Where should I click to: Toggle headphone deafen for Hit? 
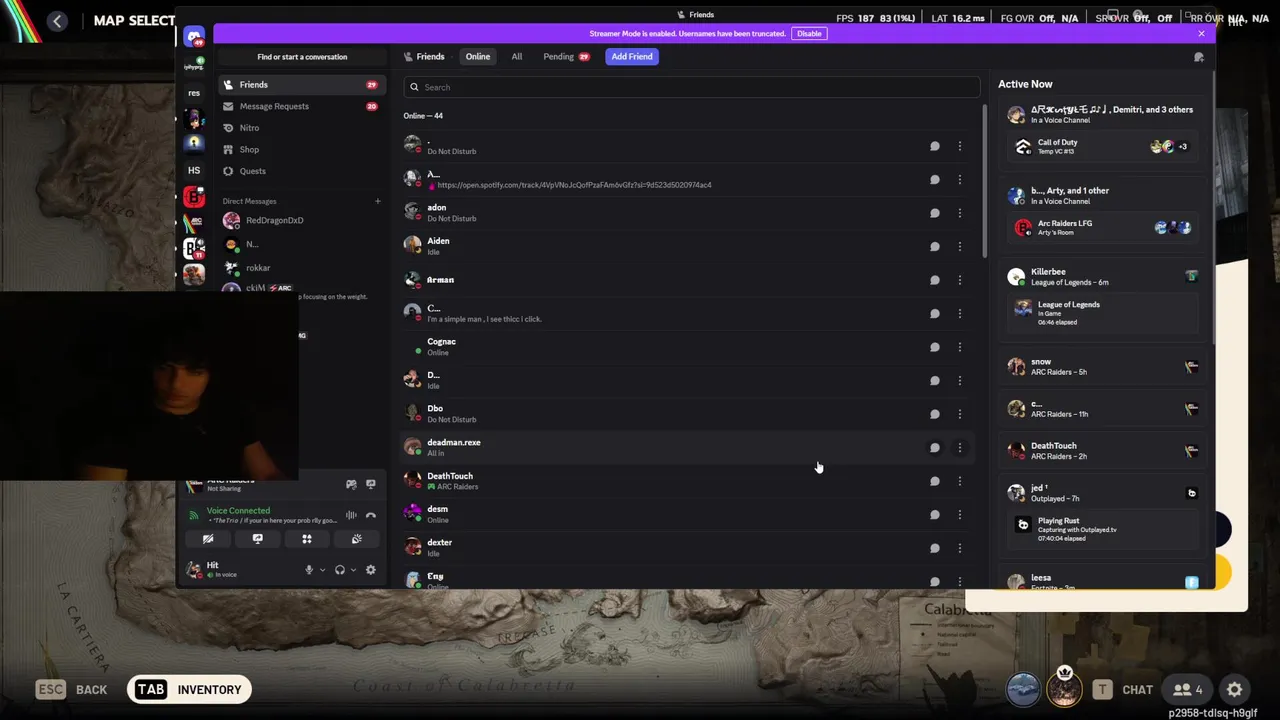coord(340,570)
